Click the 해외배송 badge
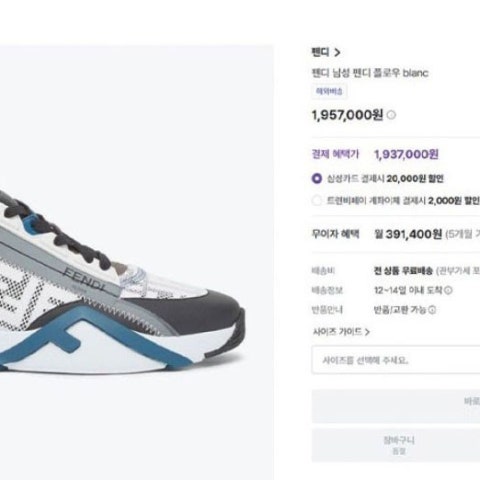The height and width of the screenshot is (480, 480). (329, 91)
